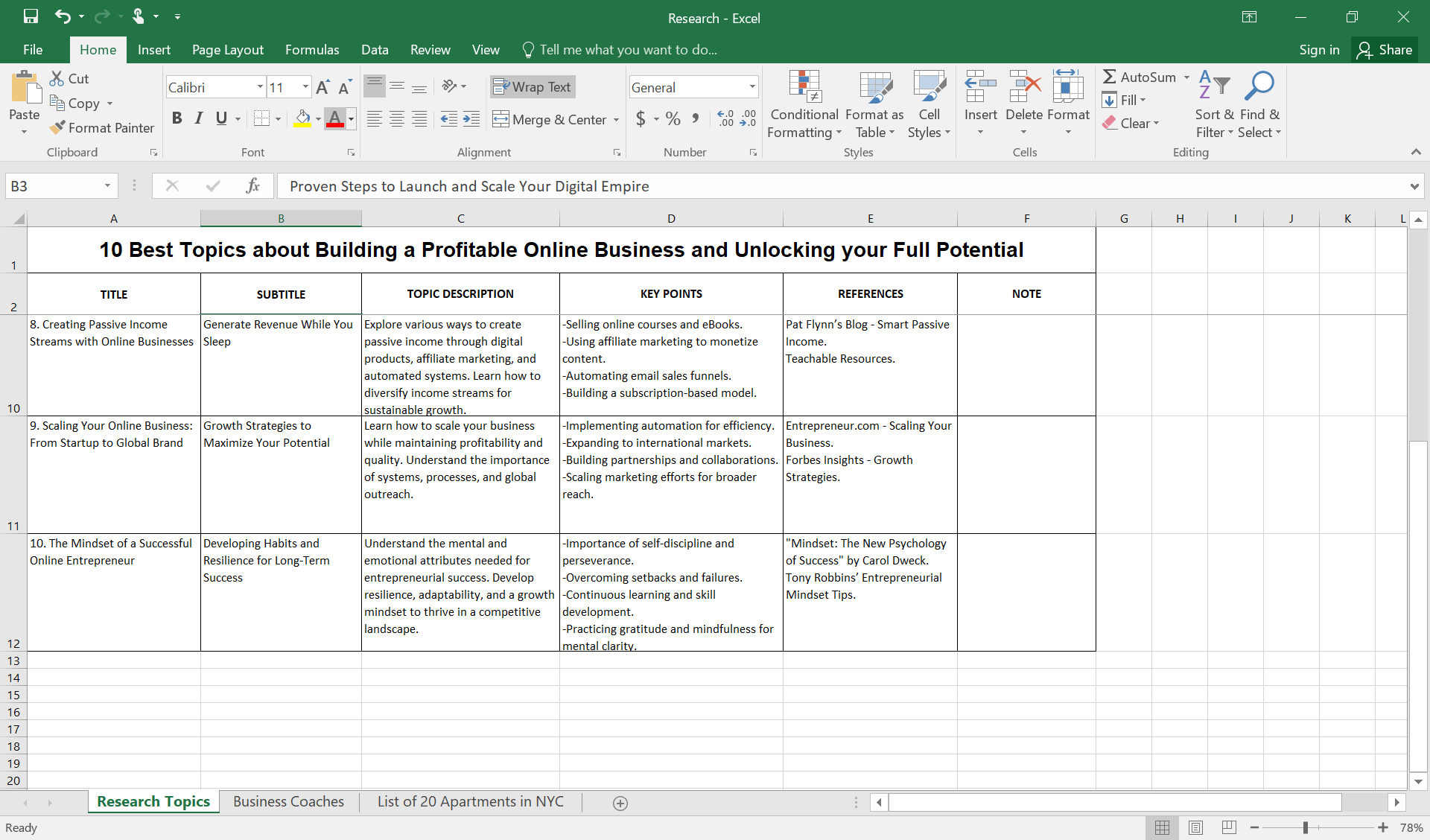Apply percent style format
The width and height of the screenshot is (1430, 840).
tap(673, 118)
